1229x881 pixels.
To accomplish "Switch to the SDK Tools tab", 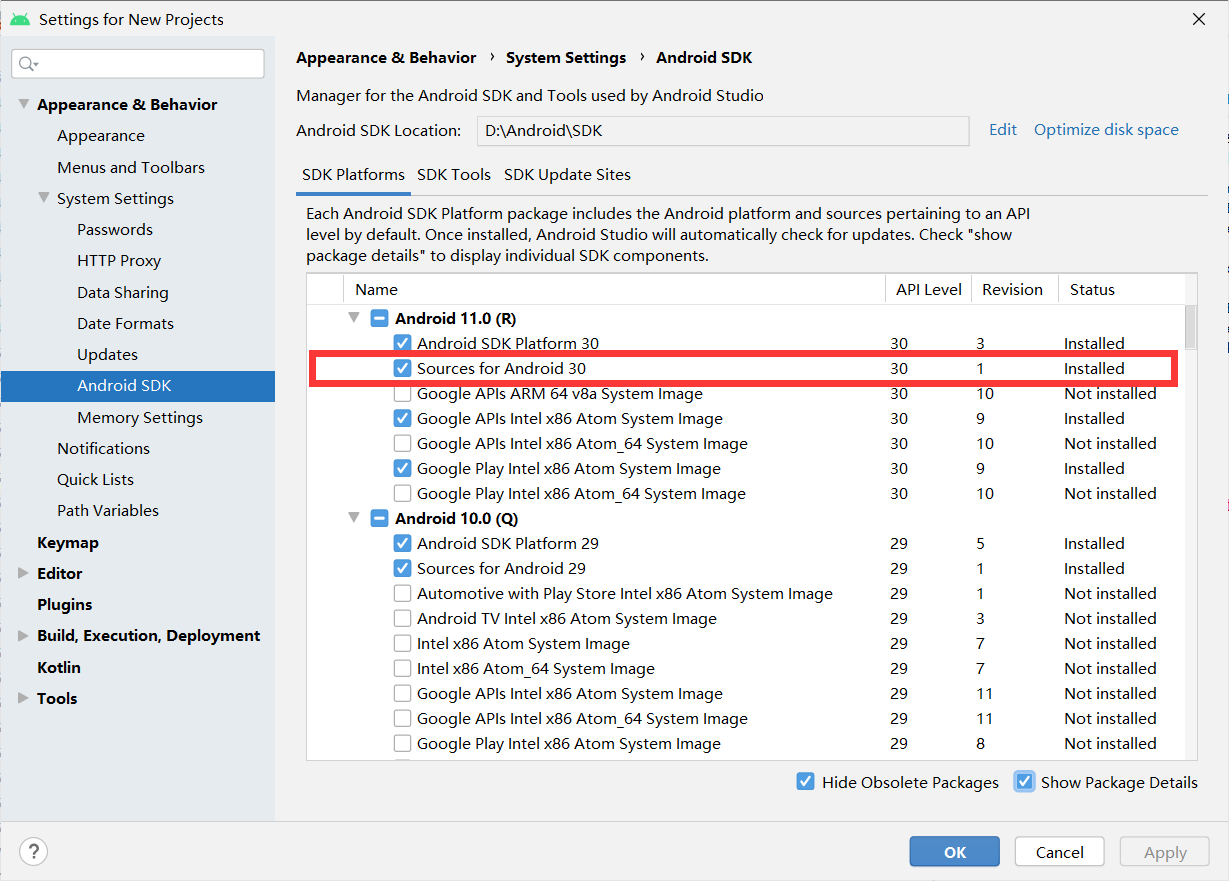I will point(454,175).
